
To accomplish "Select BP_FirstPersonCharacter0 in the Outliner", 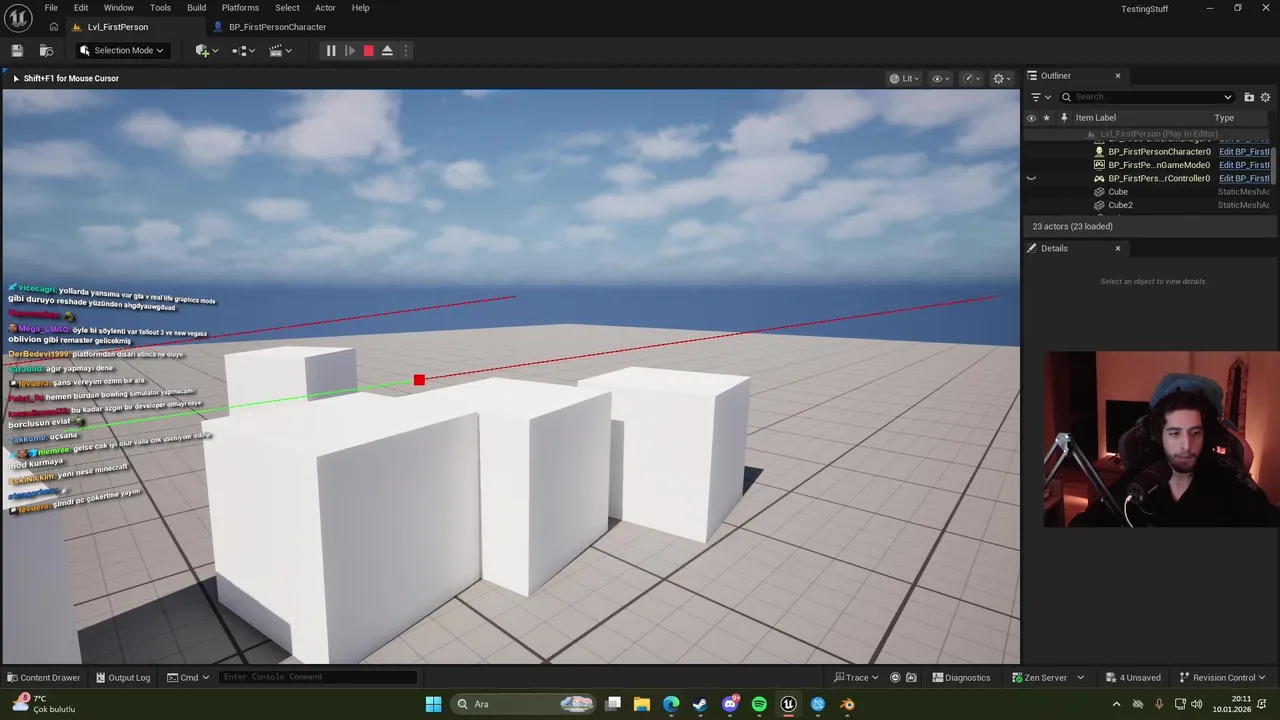I will coord(1159,152).
